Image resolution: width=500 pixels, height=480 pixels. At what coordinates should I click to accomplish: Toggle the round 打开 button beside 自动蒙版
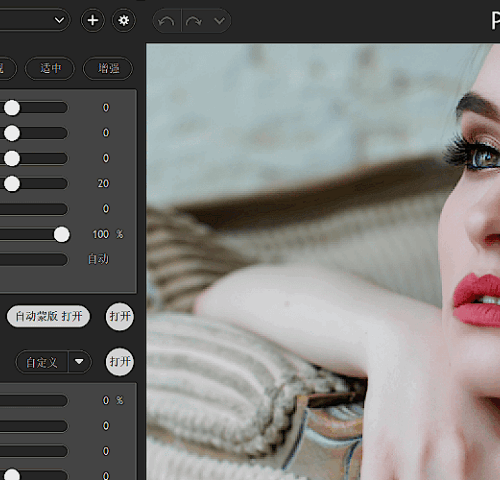120,316
